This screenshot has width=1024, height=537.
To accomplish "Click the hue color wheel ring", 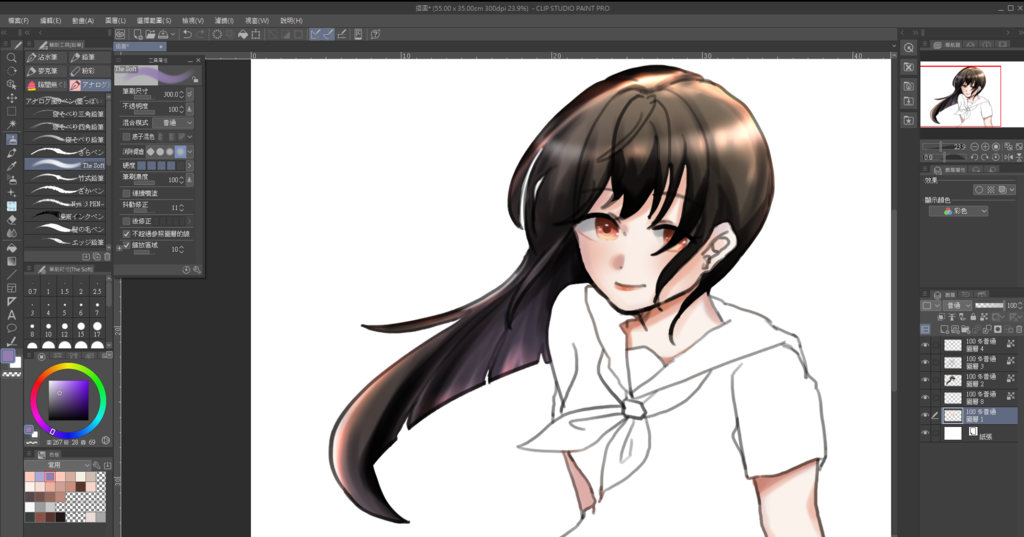I will (x=69, y=369).
